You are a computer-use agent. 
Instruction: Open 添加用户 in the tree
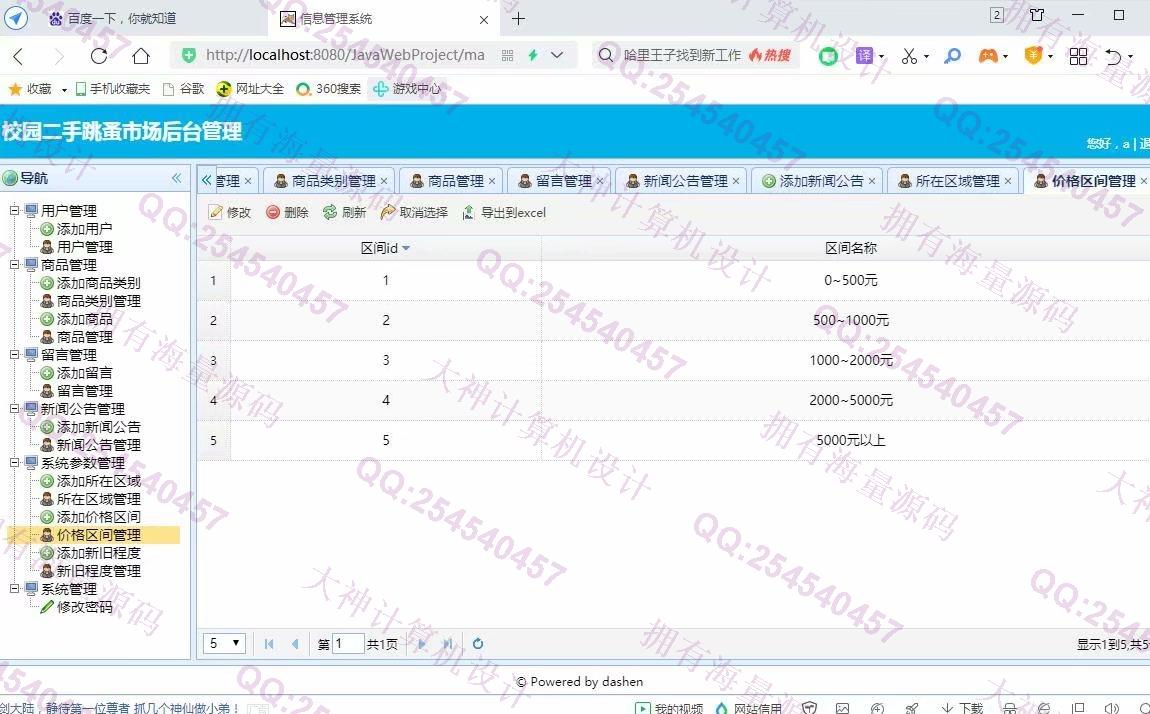84,229
